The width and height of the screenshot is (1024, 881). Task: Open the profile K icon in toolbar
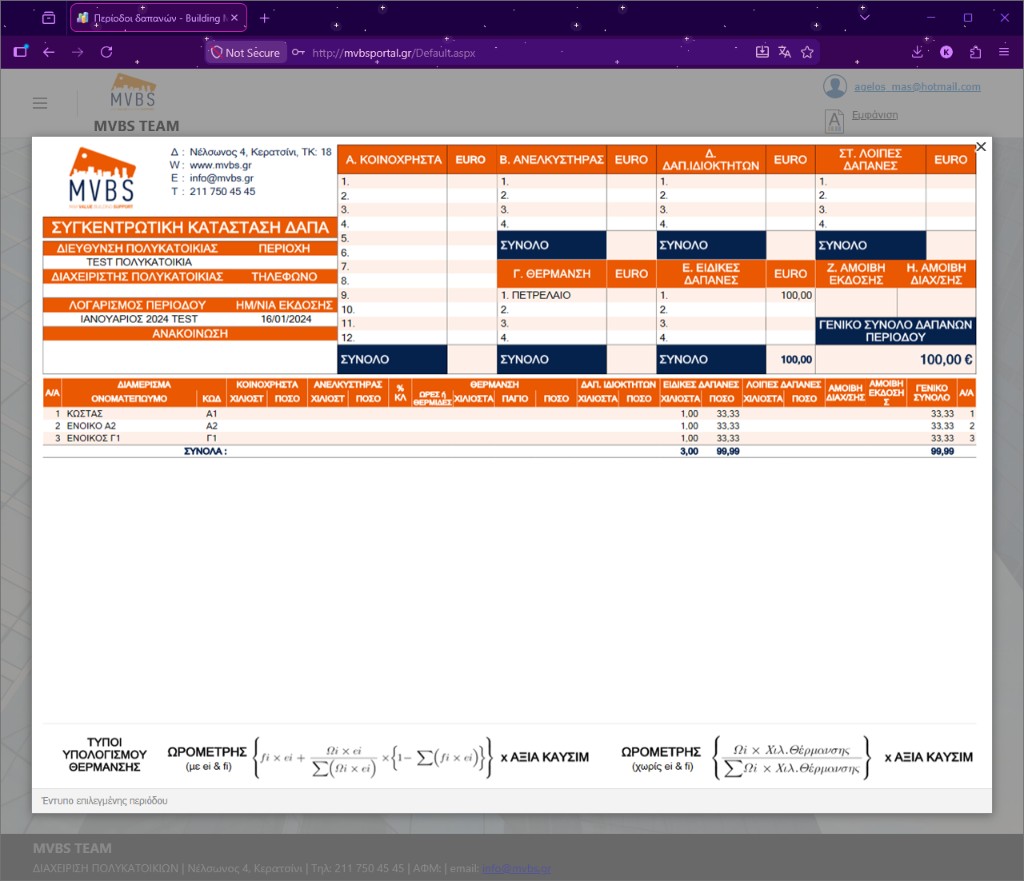[946, 52]
